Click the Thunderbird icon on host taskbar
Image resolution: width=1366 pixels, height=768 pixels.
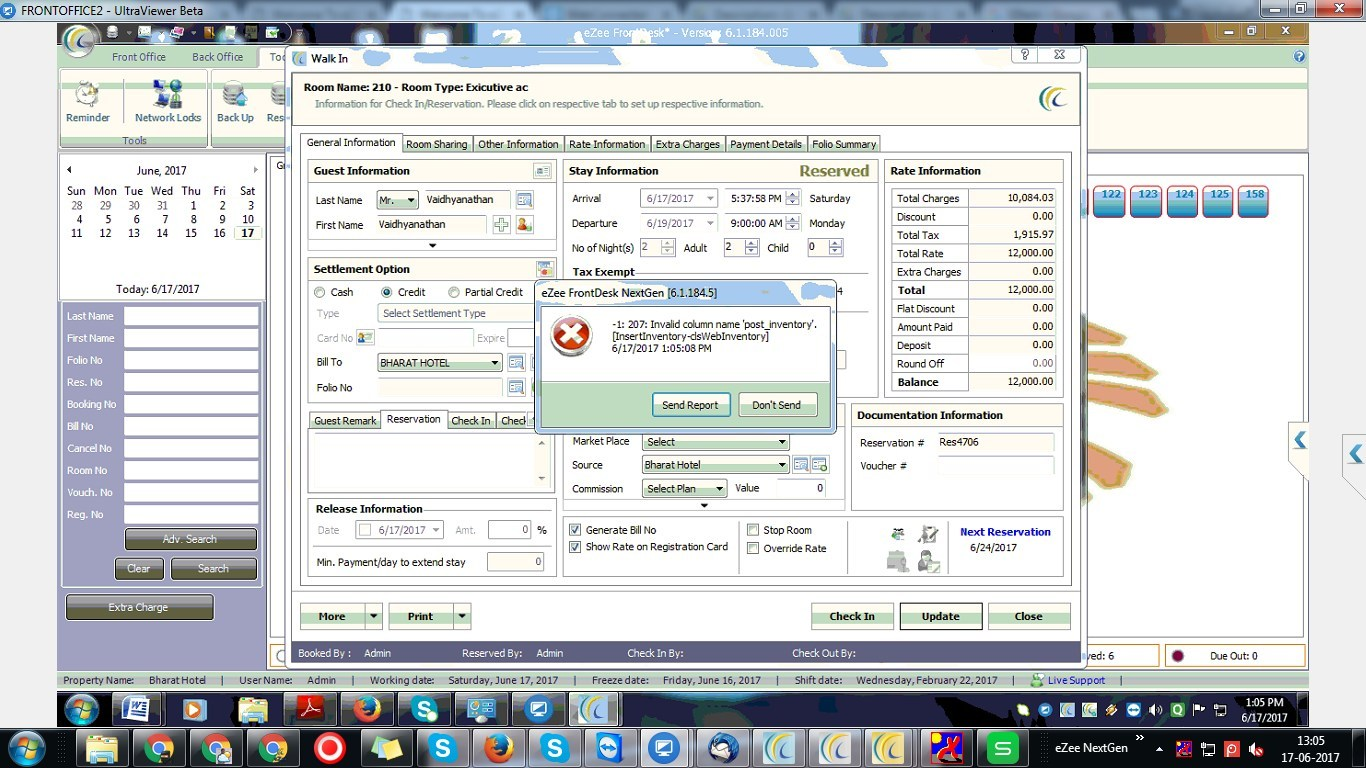(723, 748)
